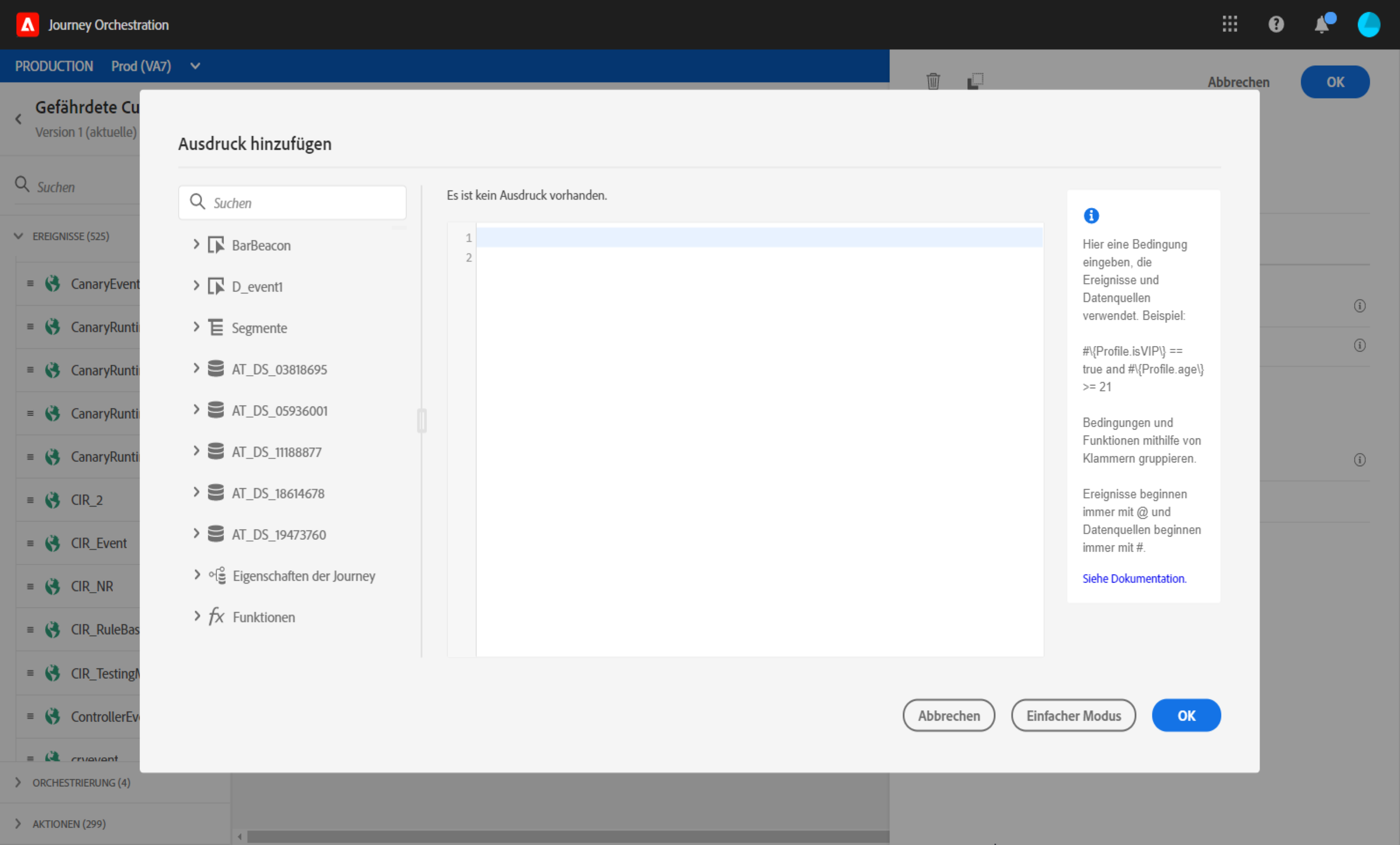Open the user profile avatar
The height and width of the screenshot is (845, 1400).
click(1368, 25)
